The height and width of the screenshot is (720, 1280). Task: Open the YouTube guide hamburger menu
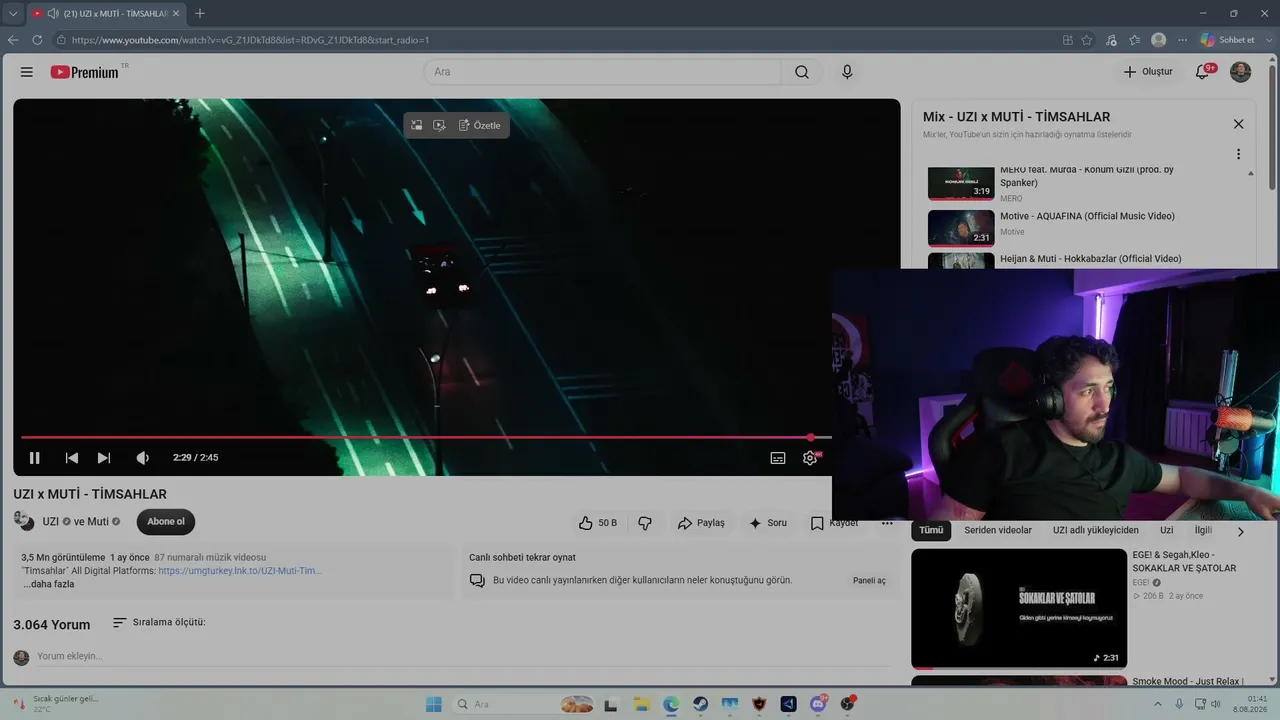(27, 72)
